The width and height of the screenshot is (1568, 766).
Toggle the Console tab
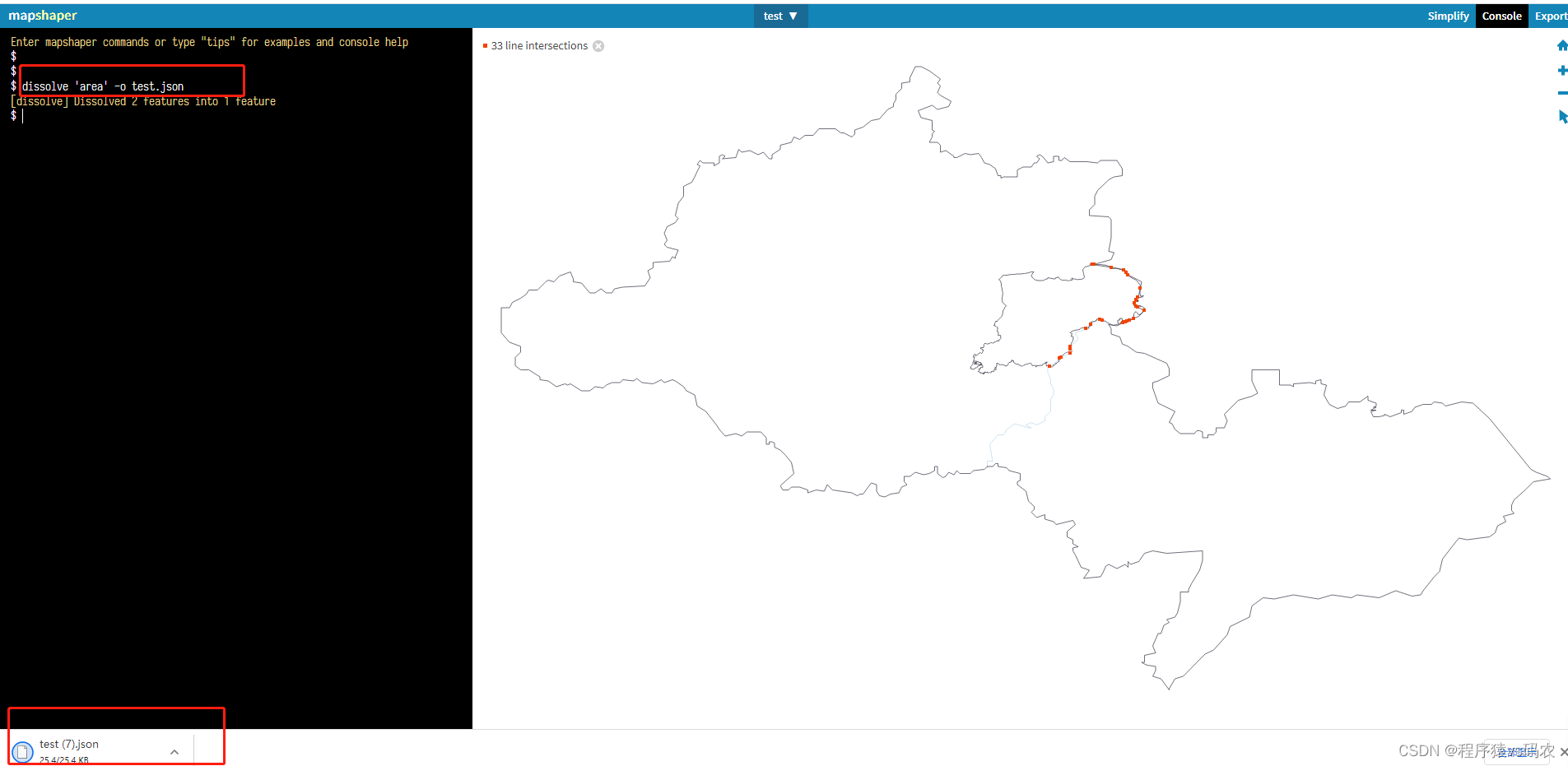coord(1501,16)
